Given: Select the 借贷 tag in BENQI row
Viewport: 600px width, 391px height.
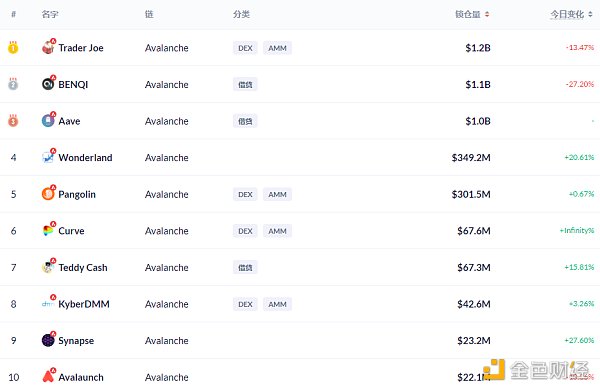Looking at the screenshot, I should click(x=245, y=84).
